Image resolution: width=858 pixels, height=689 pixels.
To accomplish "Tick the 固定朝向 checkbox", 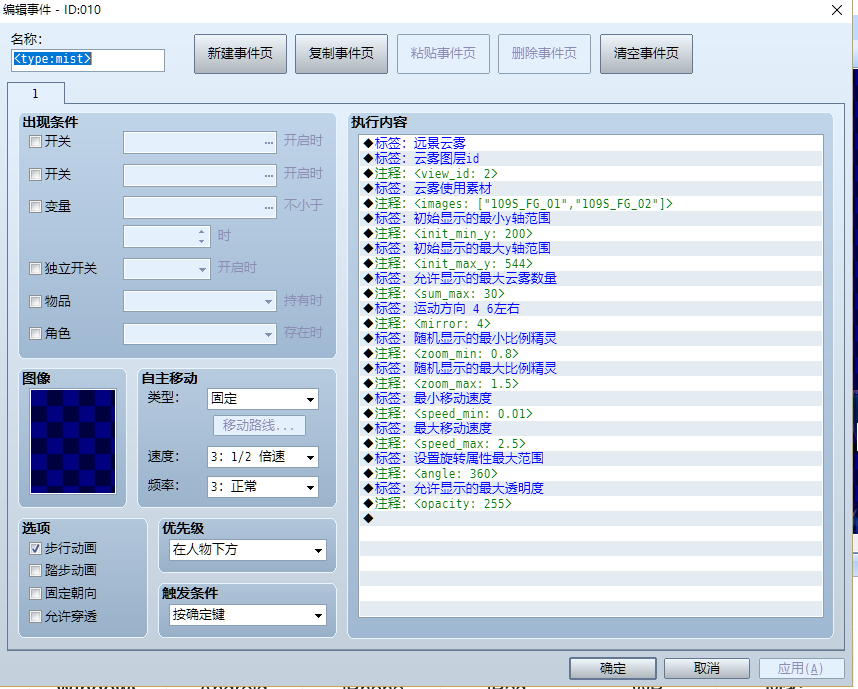I will click(x=36, y=593).
